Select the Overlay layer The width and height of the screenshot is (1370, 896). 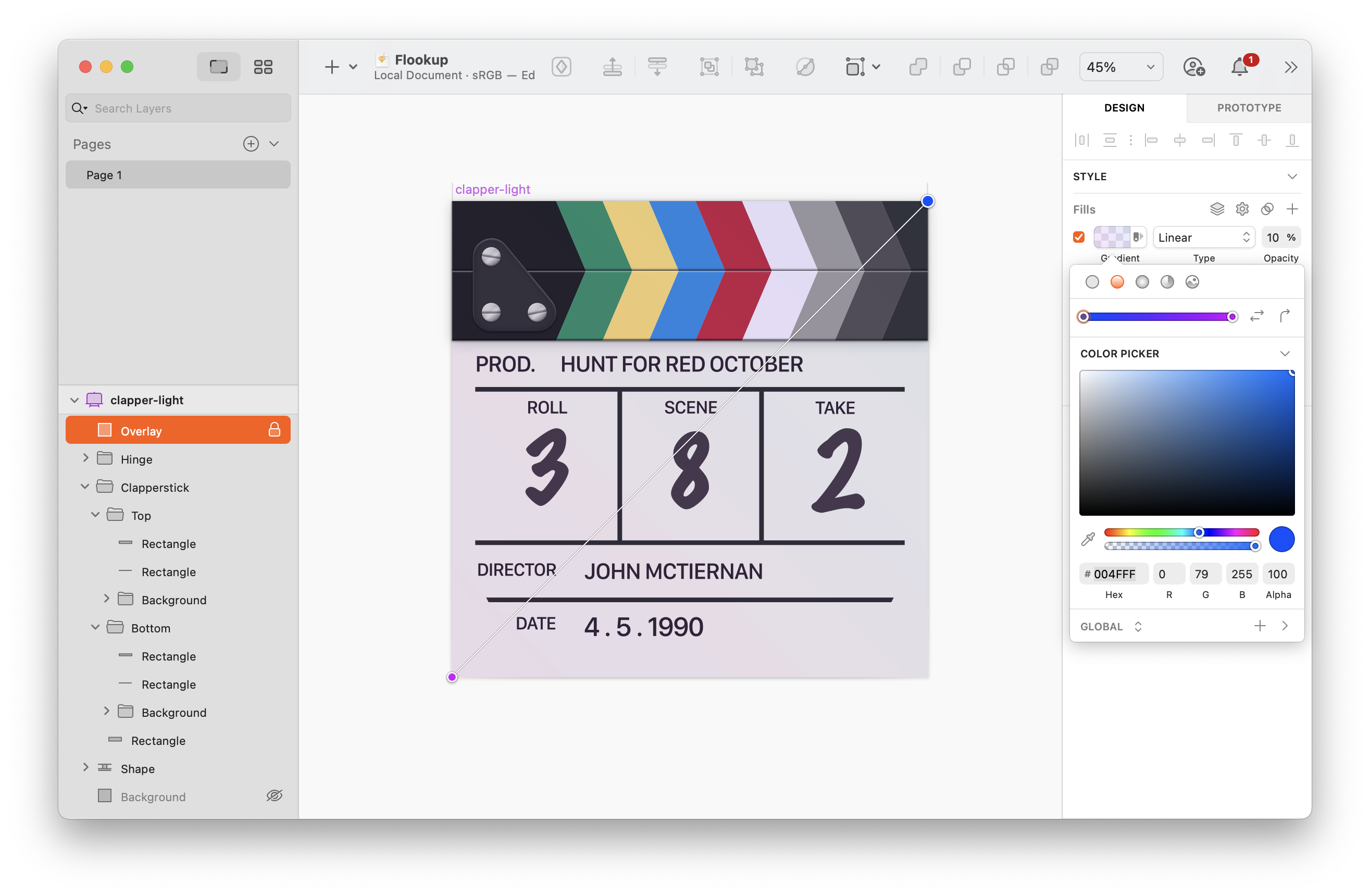pyautogui.click(x=178, y=430)
